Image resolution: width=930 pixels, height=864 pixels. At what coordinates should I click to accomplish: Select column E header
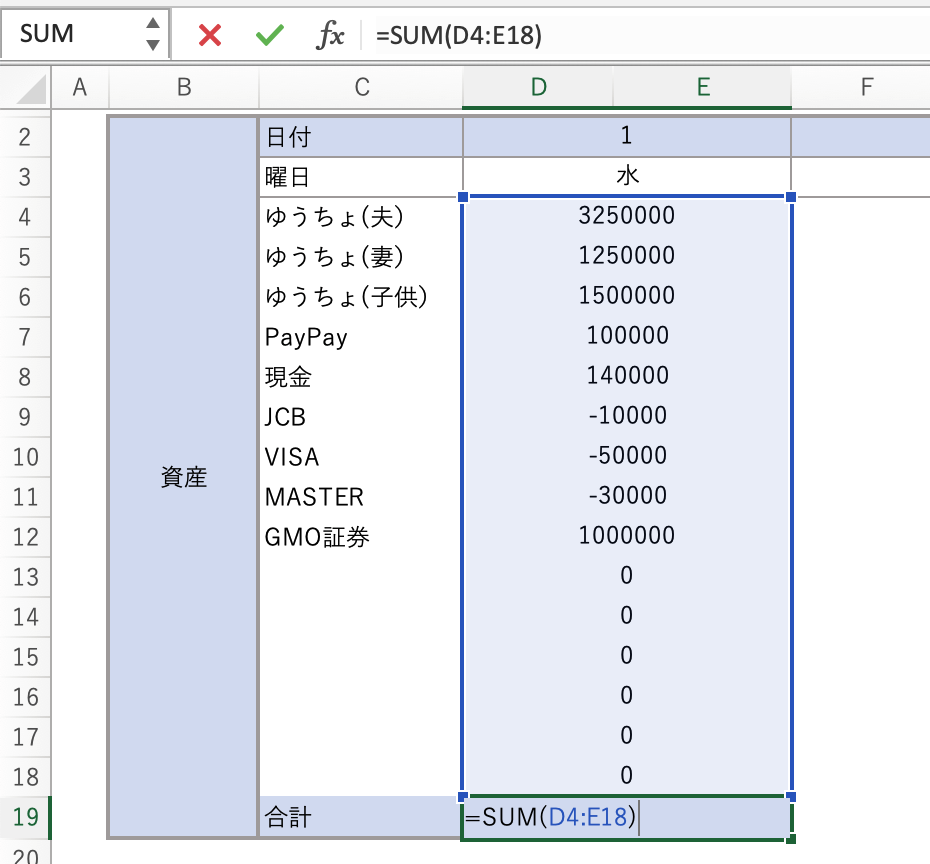[x=702, y=88]
